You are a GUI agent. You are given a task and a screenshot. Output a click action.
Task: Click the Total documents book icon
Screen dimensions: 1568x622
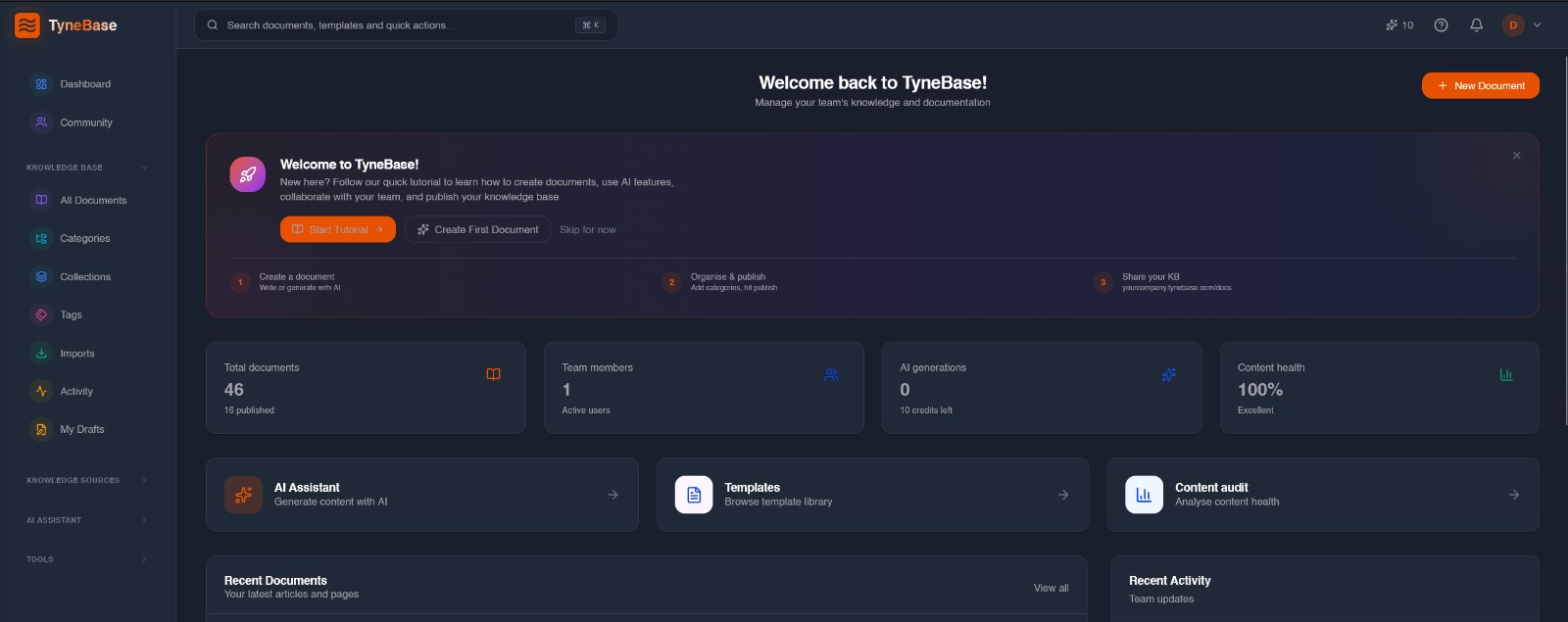pyautogui.click(x=494, y=374)
